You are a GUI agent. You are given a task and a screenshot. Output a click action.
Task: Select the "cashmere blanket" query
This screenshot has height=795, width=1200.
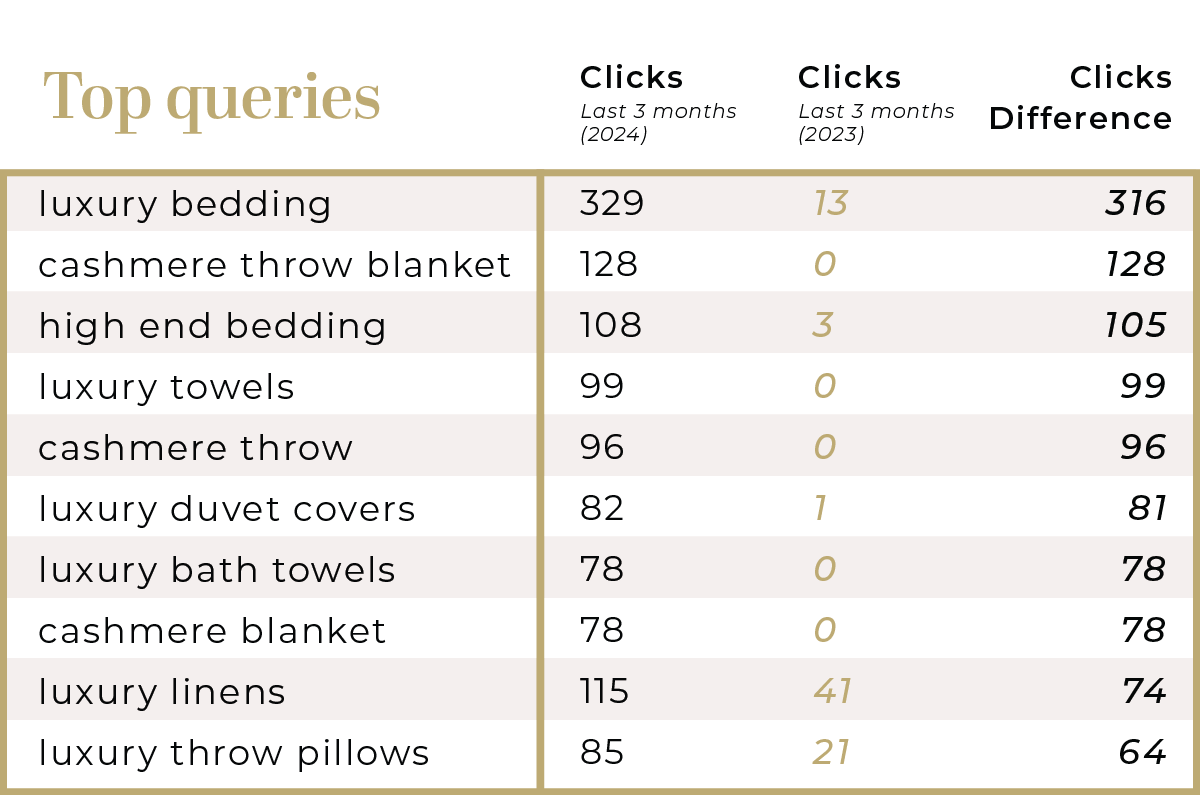(x=212, y=631)
